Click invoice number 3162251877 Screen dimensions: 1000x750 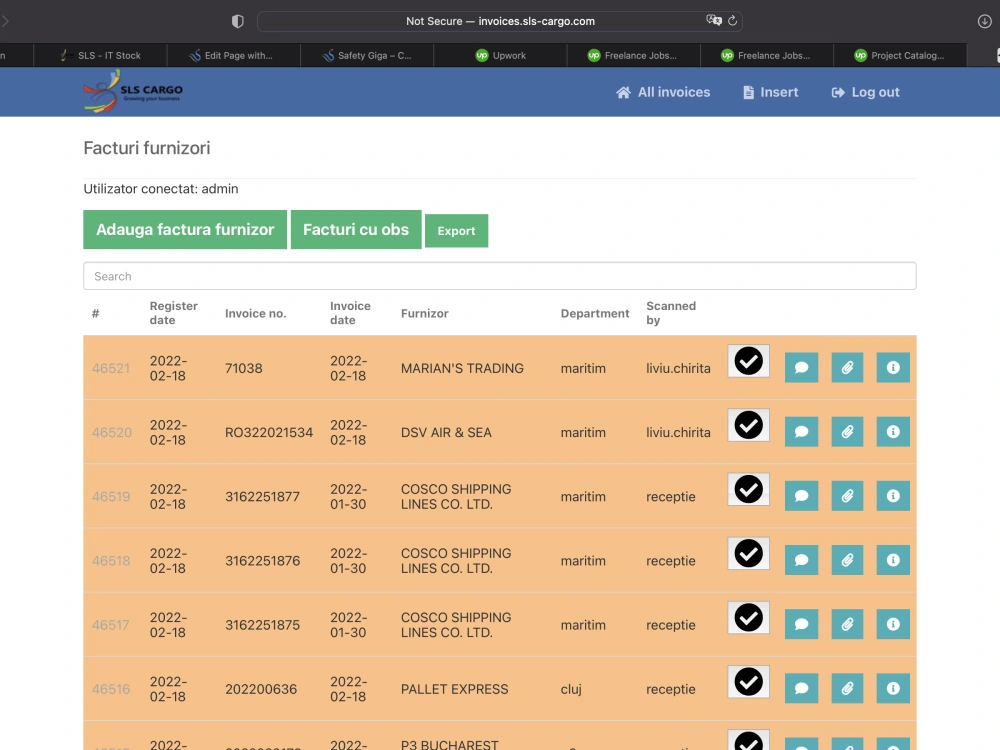(262, 497)
